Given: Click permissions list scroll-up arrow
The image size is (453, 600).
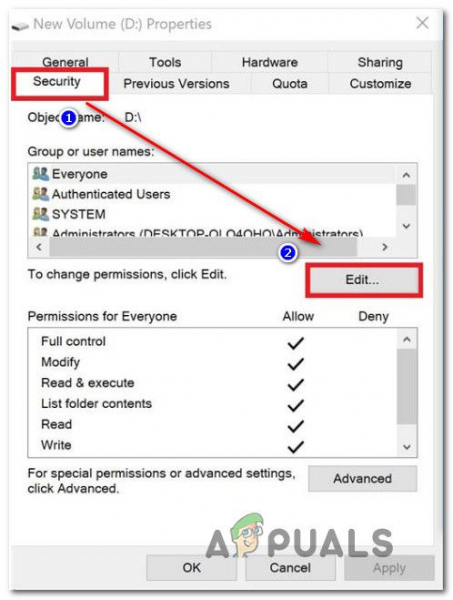Looking at the screenshot, I should pos(407,339).
